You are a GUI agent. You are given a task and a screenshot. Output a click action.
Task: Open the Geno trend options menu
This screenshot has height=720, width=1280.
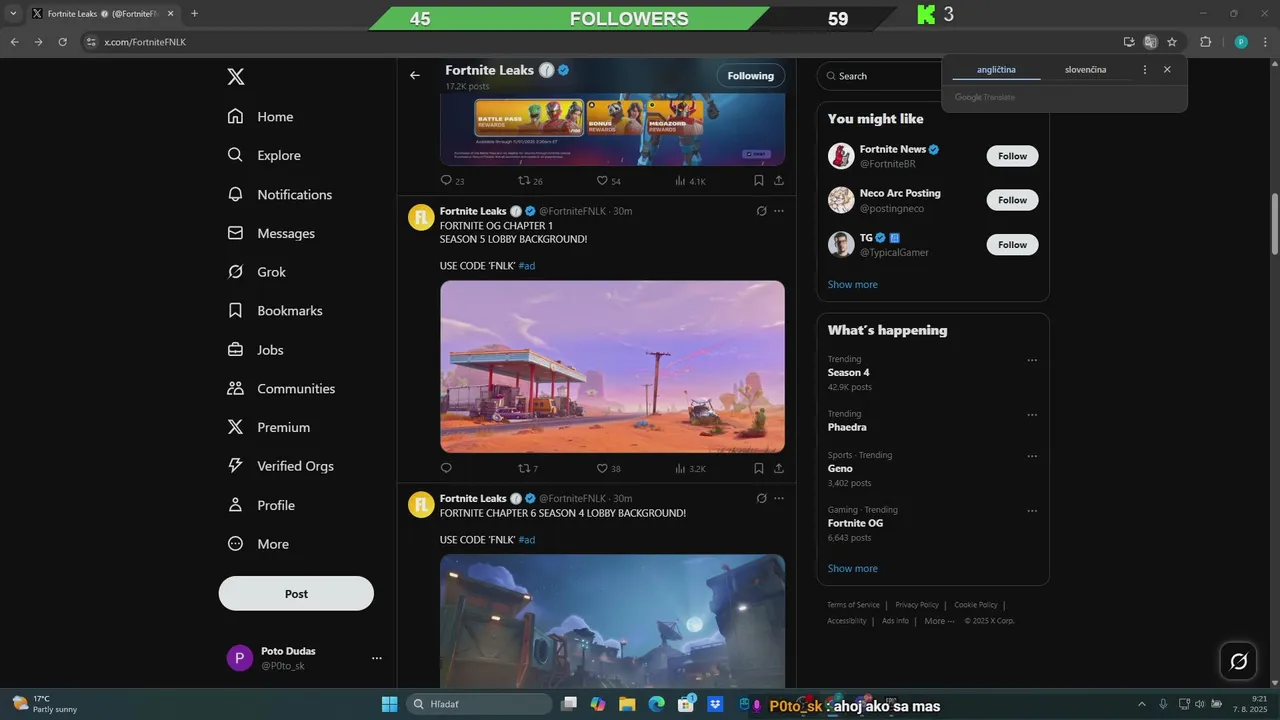tap(1032, 456)
